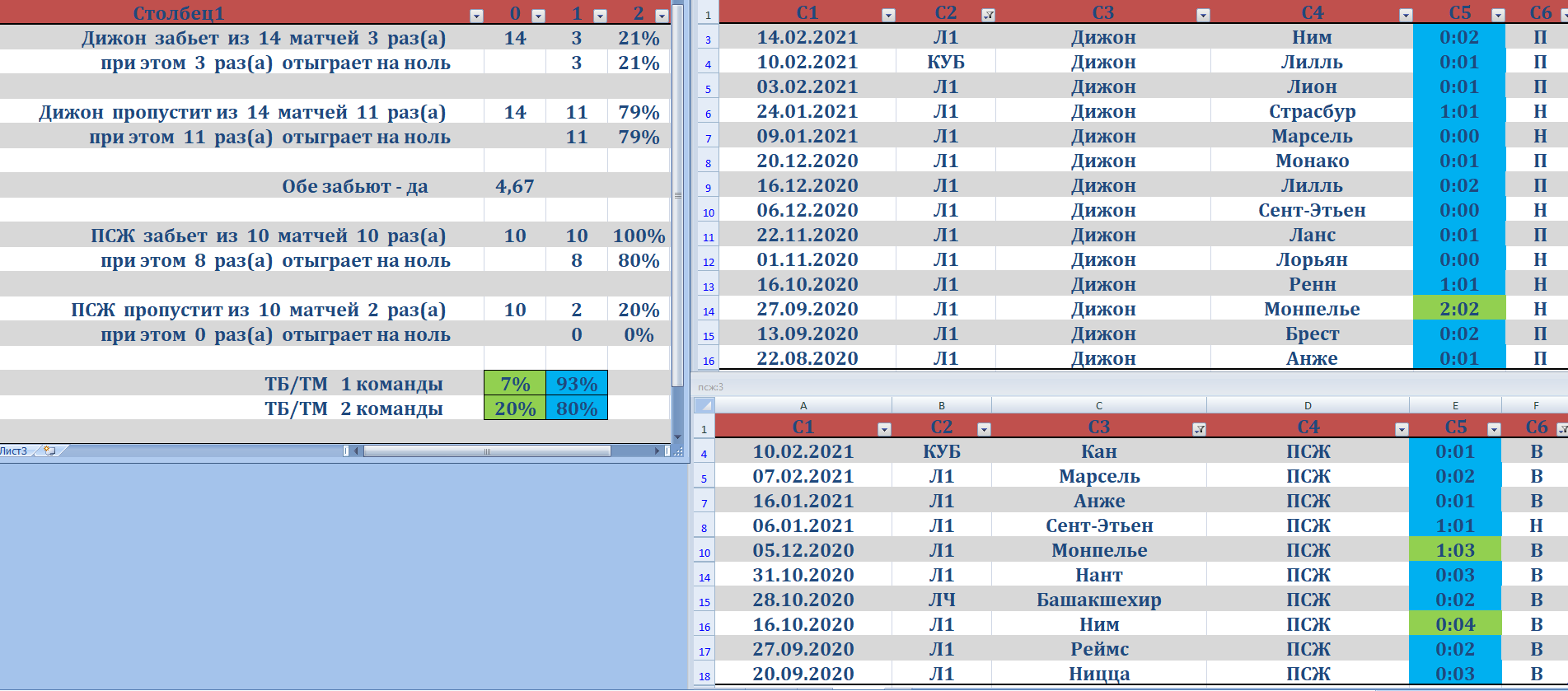Viewport: 1568px width, 691px height.
Task: Click the Кан cell in ПСЖ table
Action: coord(1099,451)
